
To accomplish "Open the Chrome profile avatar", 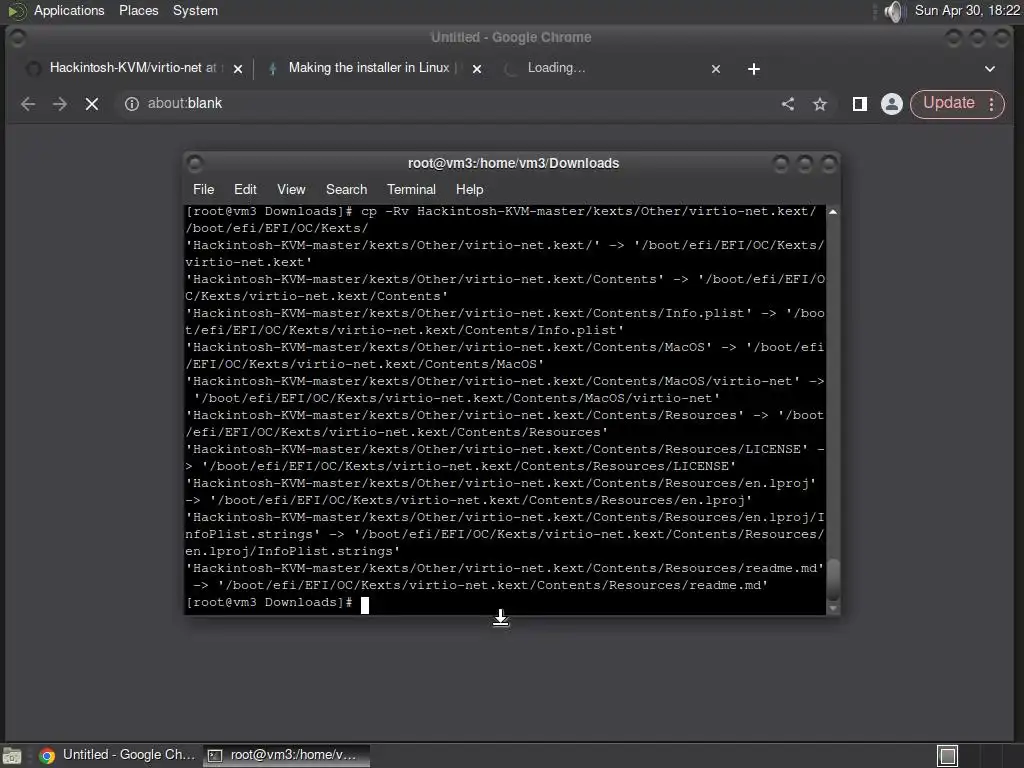I will (x=891, y=104).
